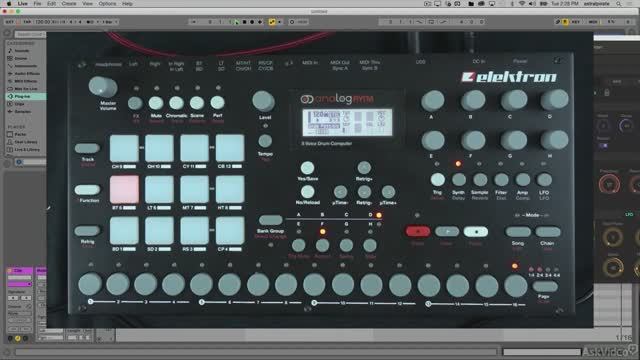This screenshot has height=360, width=640.
Task: Select Sounds in browser categories
Action: click(x=22, y=51)
